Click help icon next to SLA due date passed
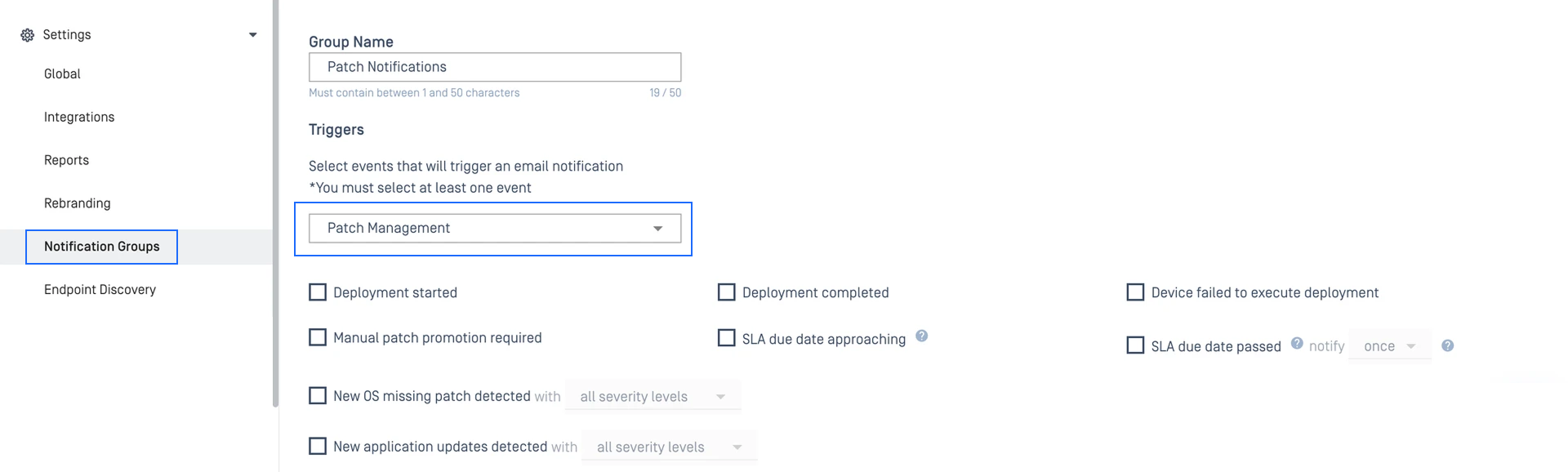Image resolution: width=1568 pixels, height=472 pixels. (1297, 343)
